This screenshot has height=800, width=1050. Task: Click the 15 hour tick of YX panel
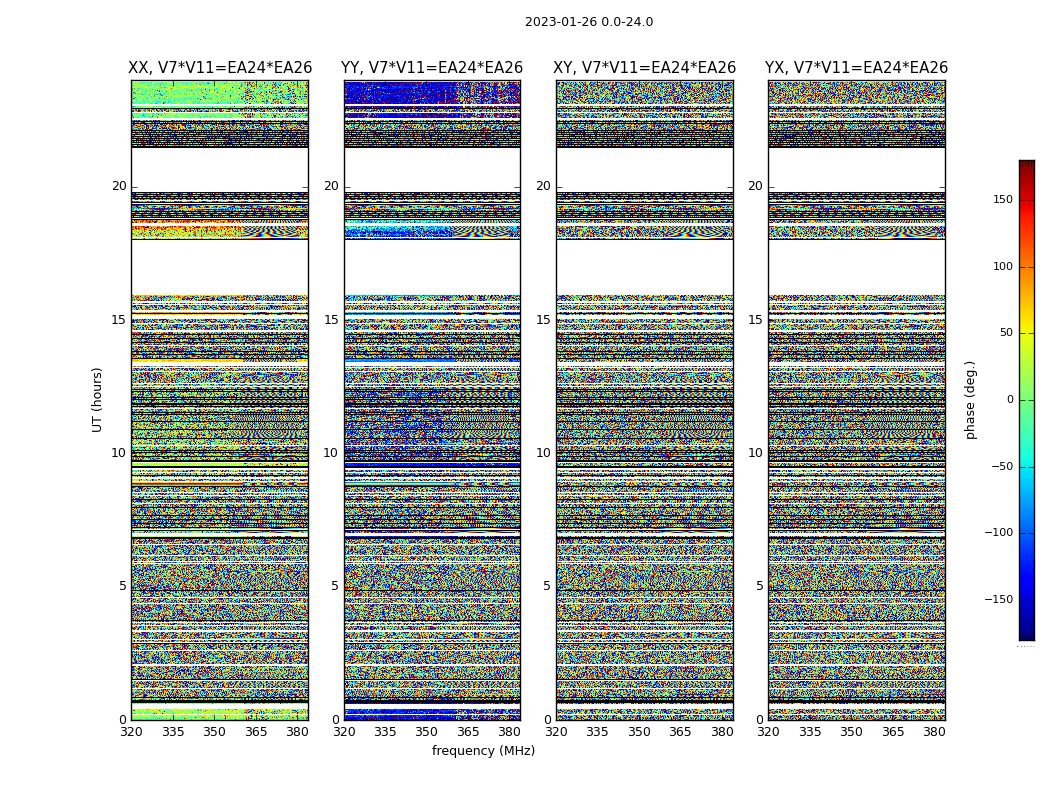click(x=756, y=320)
